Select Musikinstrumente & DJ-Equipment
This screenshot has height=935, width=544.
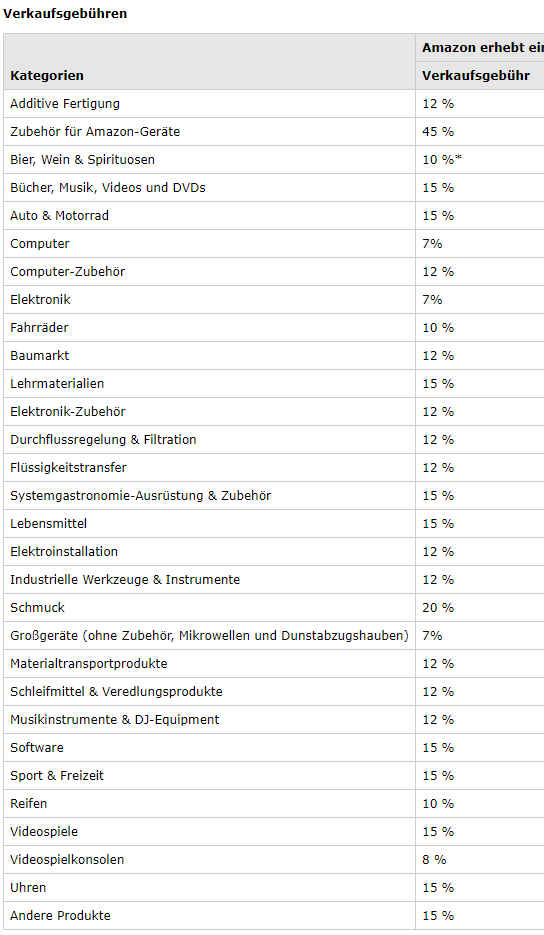coord(115,720)
